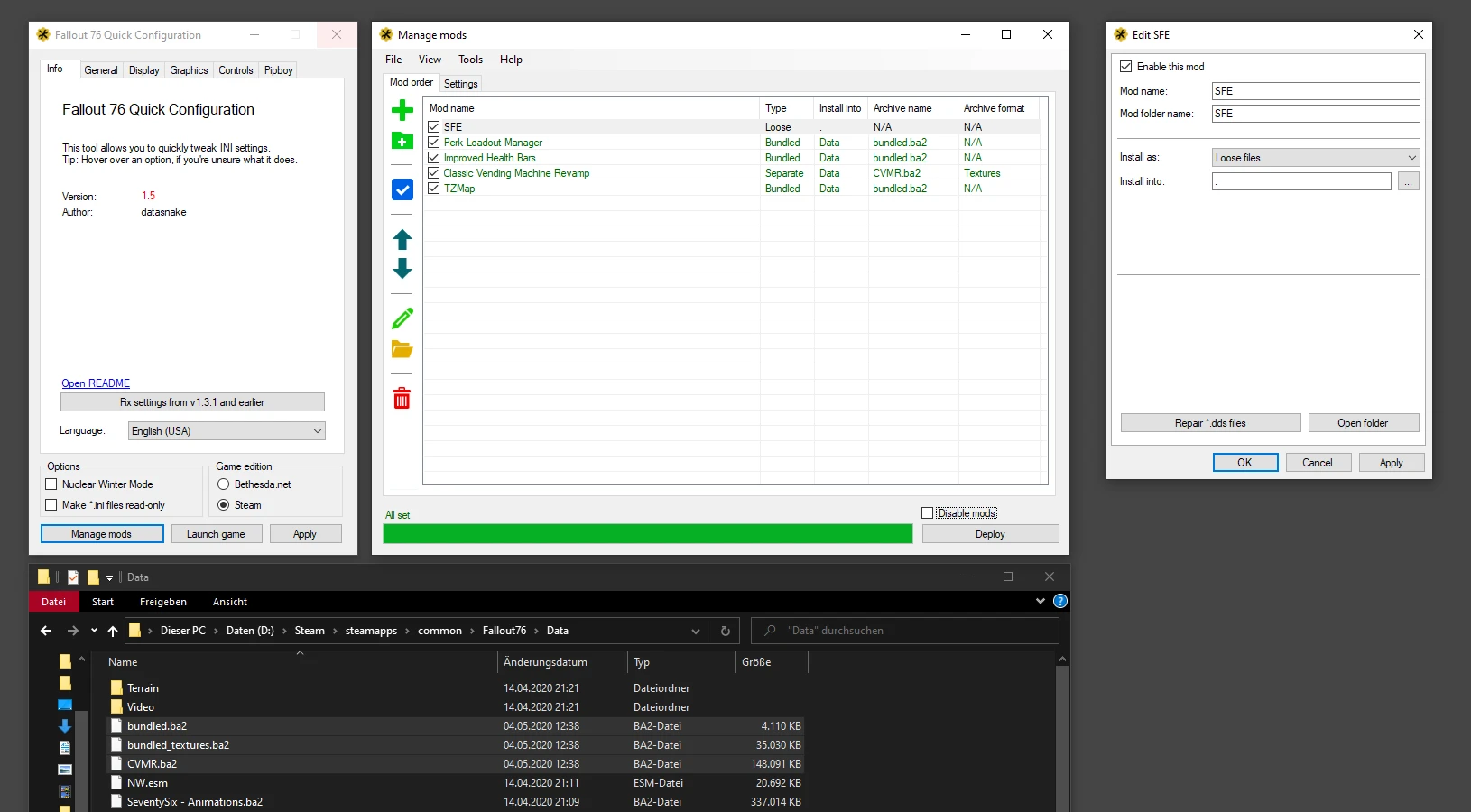Click the Edit SFE window app icon
The height and width of the screenshot is (812, 1471).
point(1121,34)
